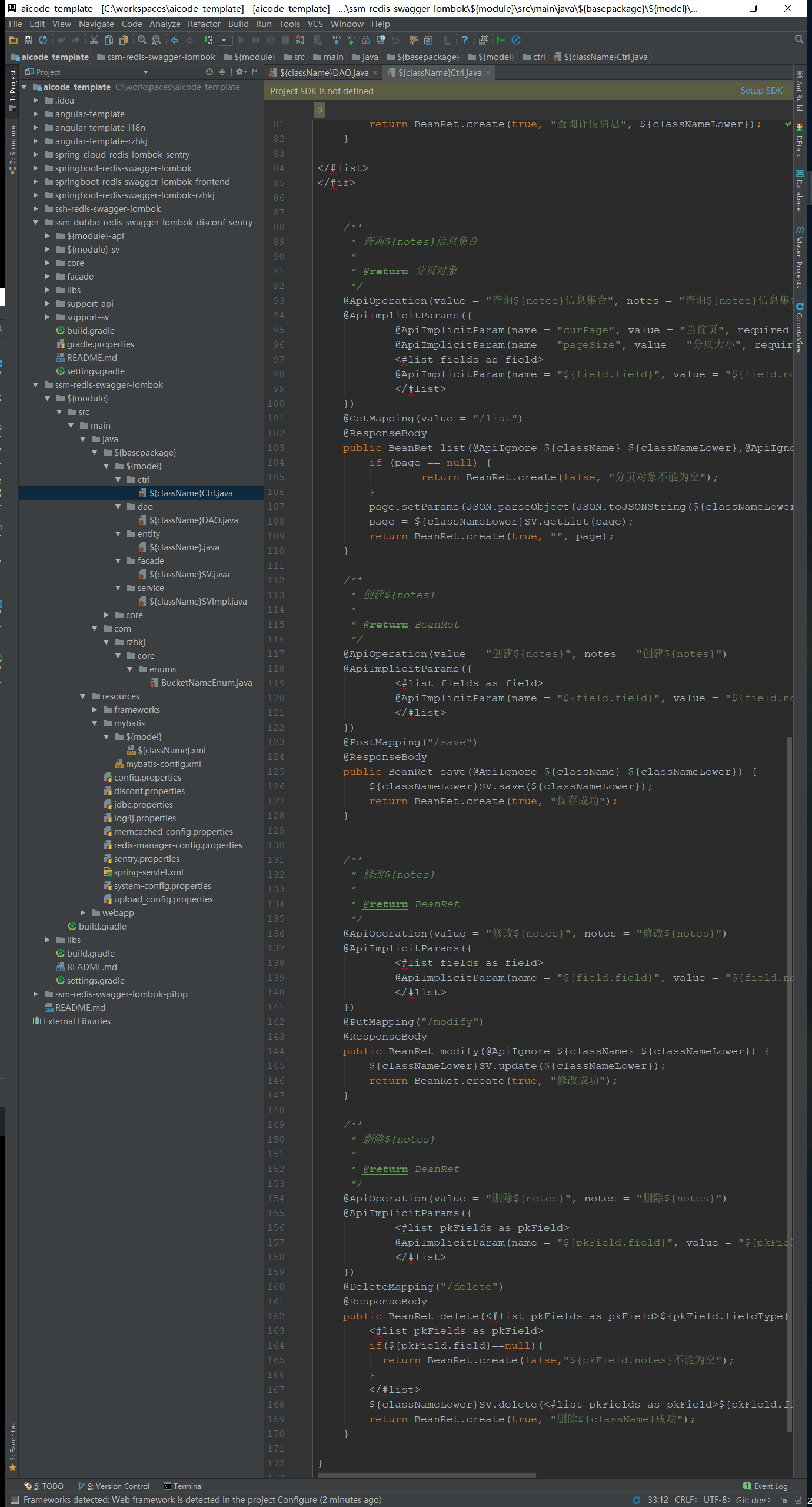The width and height of the screenshot is (812, 1507).
Task: Collapse the ssm-dubbo-redis-swagger-lombok-disconf-sentry folder
Action: [35, 222]
